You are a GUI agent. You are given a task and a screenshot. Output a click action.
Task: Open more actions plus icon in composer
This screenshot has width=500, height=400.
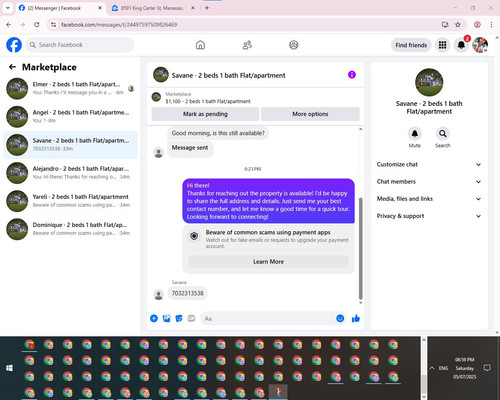coord(154,318)
